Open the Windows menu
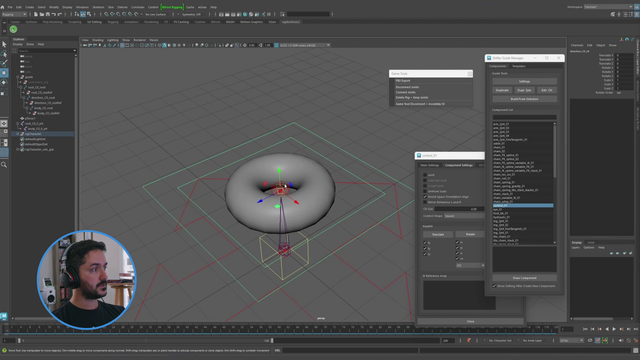The height and width of the screenshot is (360, 640). [x=82, y=7]
